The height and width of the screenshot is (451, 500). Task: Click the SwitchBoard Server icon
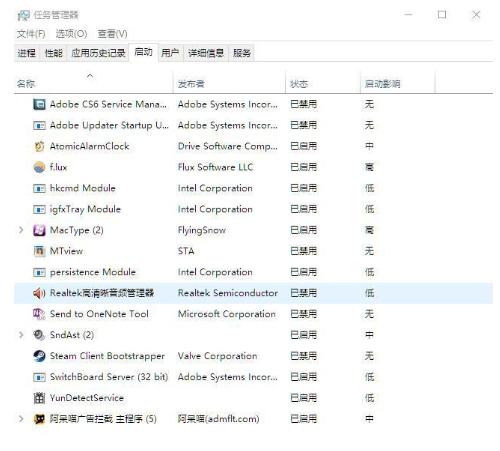point(39,377)
